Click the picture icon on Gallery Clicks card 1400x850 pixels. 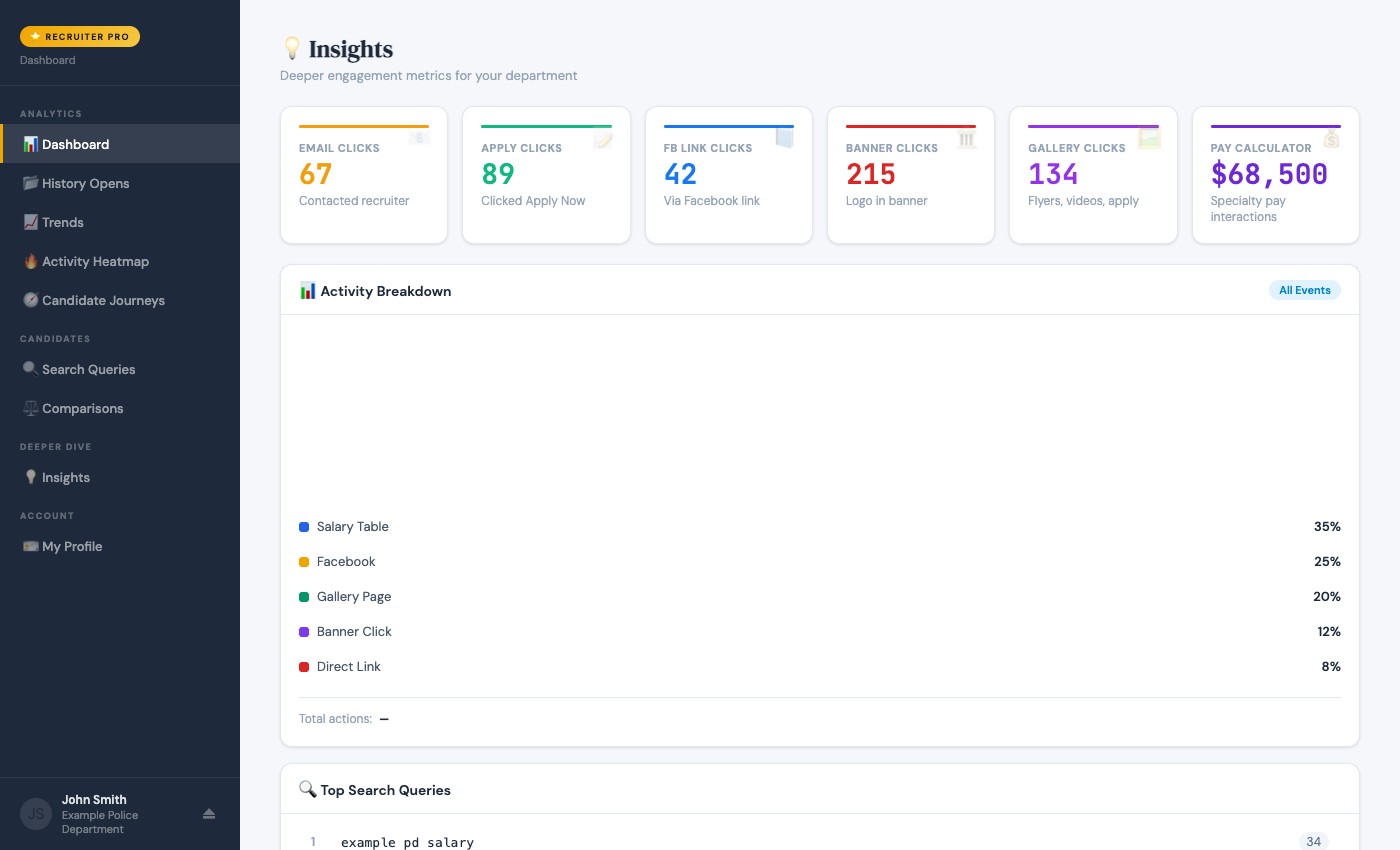1149,140
